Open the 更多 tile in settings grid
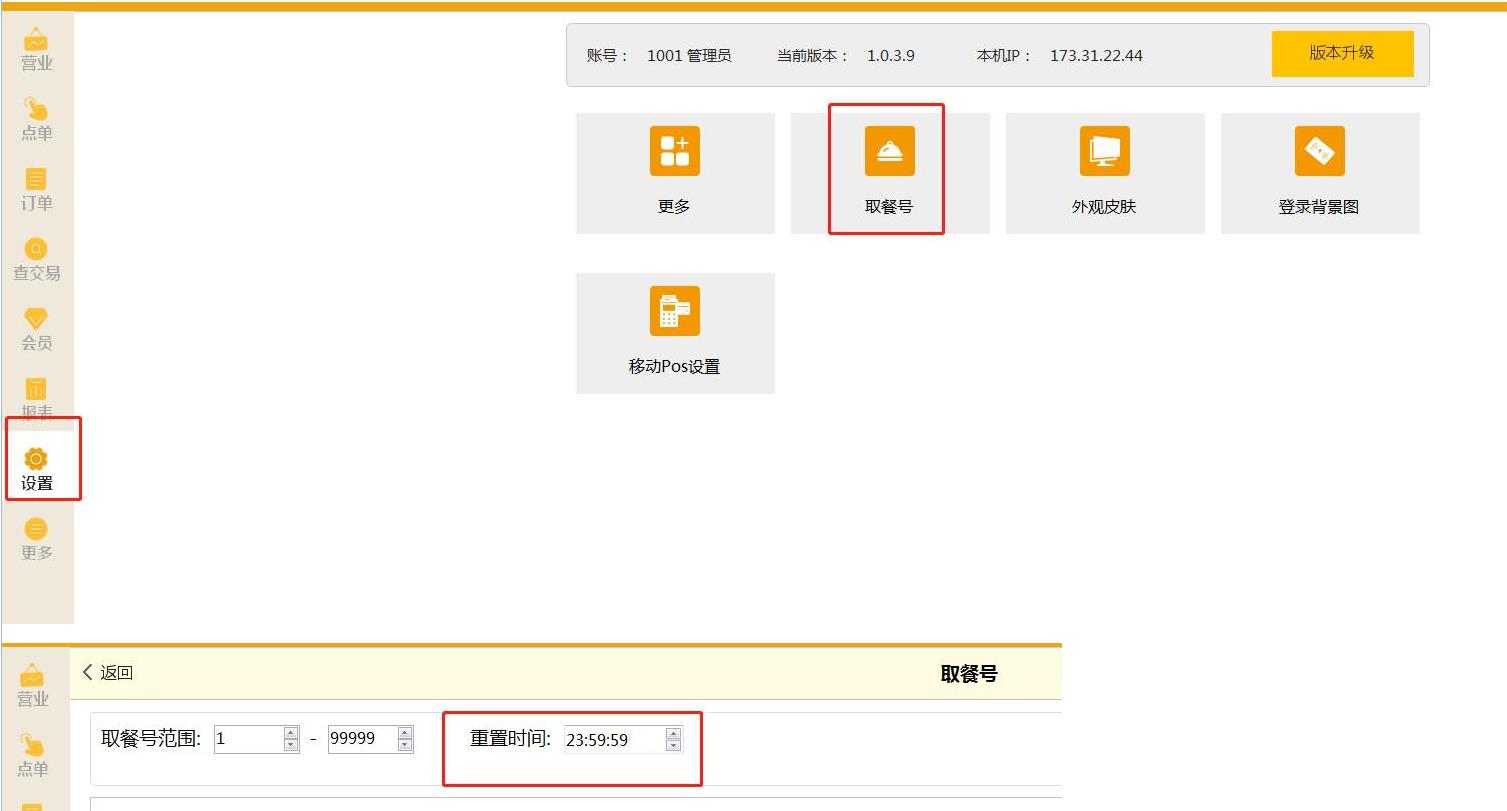The image size is (1507, 811). coord(675,172)
